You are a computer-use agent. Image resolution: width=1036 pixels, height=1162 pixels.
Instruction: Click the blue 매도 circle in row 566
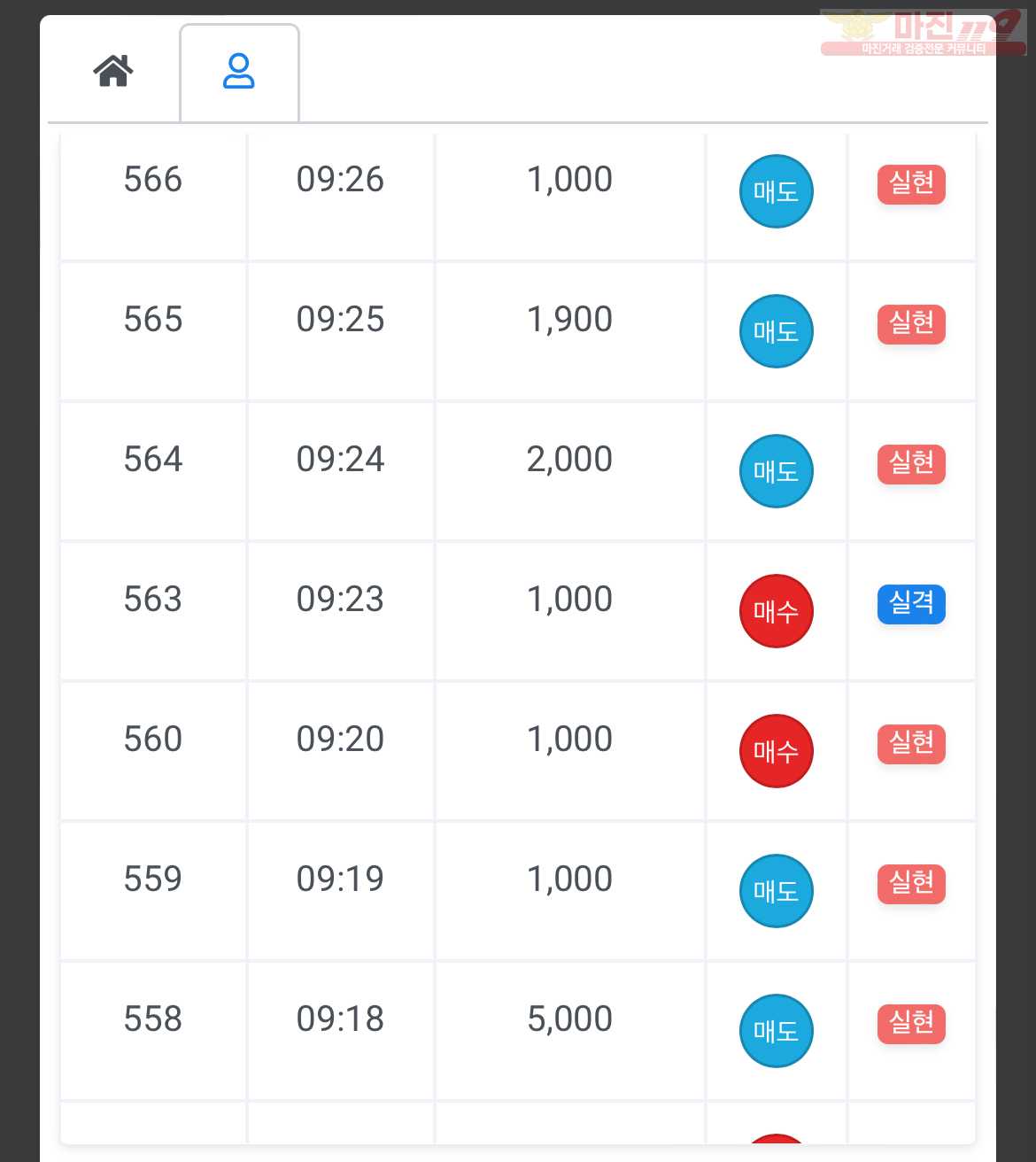click(777, 191)
